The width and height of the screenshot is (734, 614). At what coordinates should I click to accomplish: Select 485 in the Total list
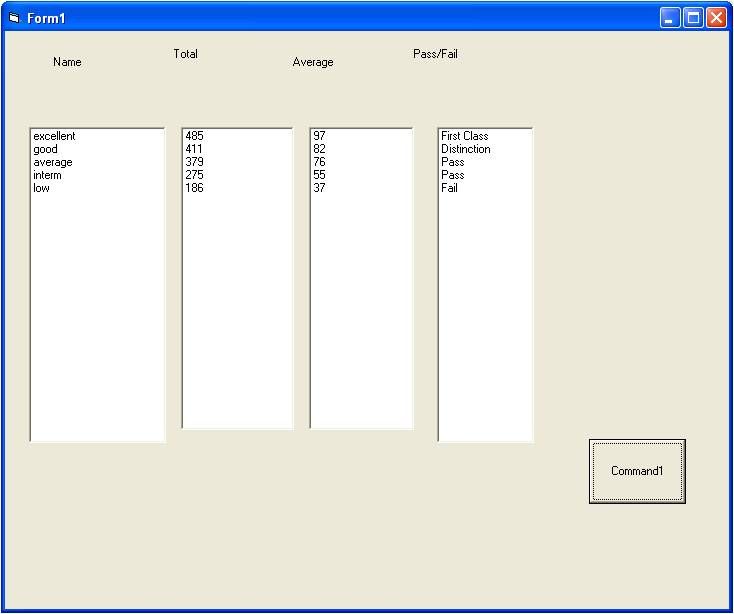click(x=194, y=136)
